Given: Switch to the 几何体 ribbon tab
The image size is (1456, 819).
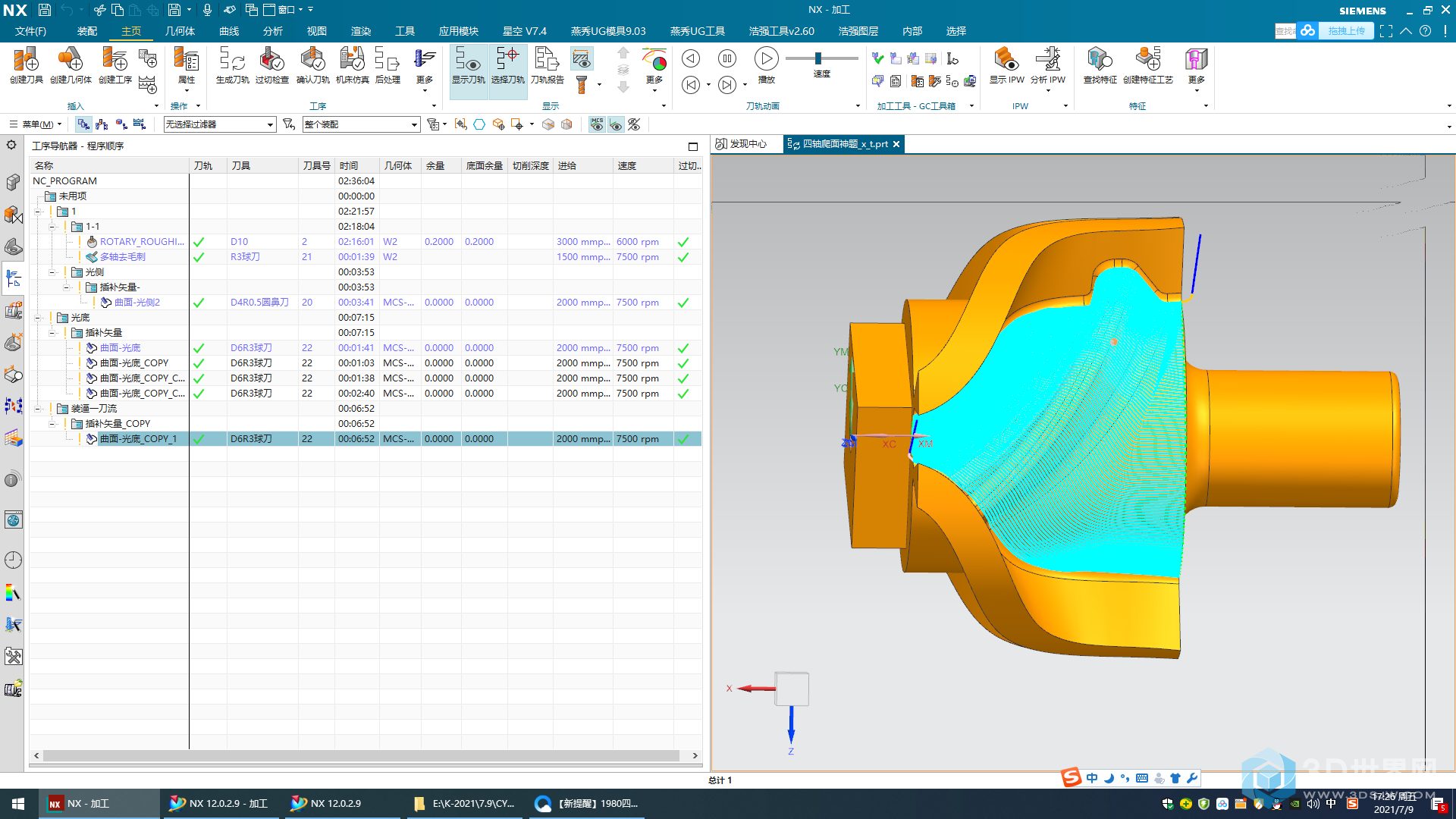Looking at the screenshot, I should [180, 31].
